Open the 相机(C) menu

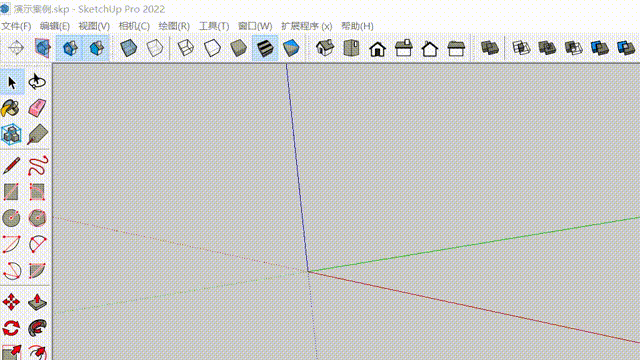(x=134, y=26)
